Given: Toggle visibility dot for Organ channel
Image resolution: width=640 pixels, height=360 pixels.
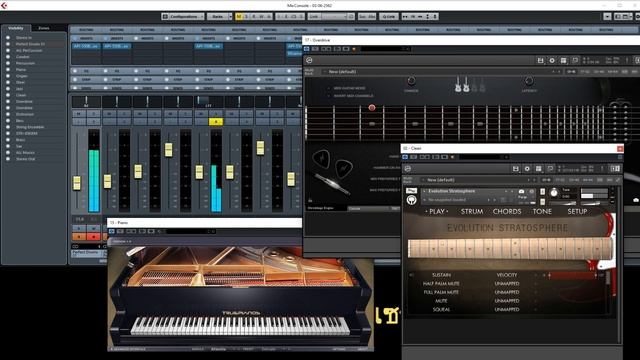Looking at the screenshot, I should [x=8, y=76].
